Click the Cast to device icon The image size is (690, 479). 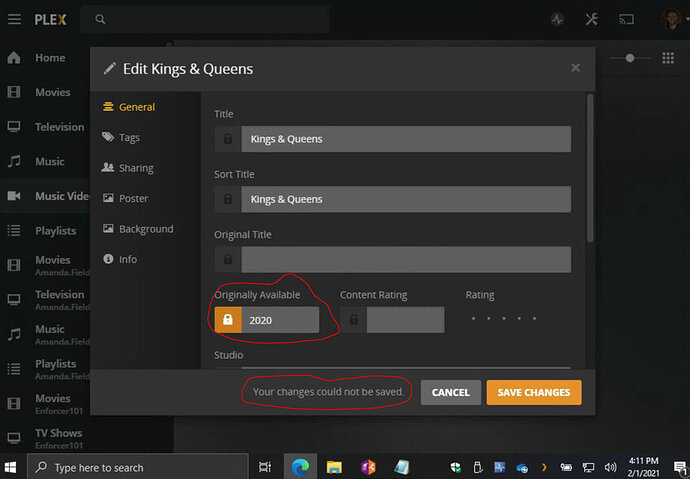pos(626,19)
